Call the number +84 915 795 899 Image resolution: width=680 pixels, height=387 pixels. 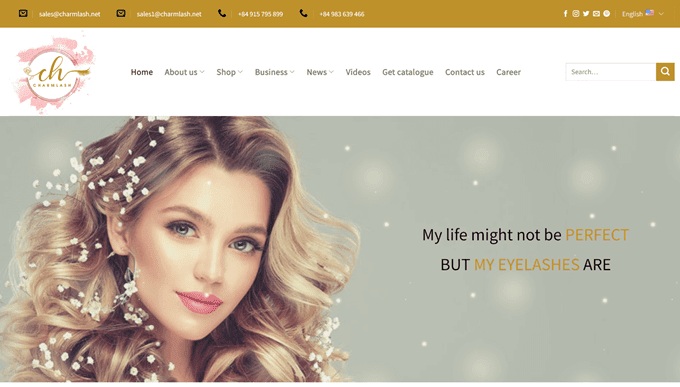tap(260, 14)
